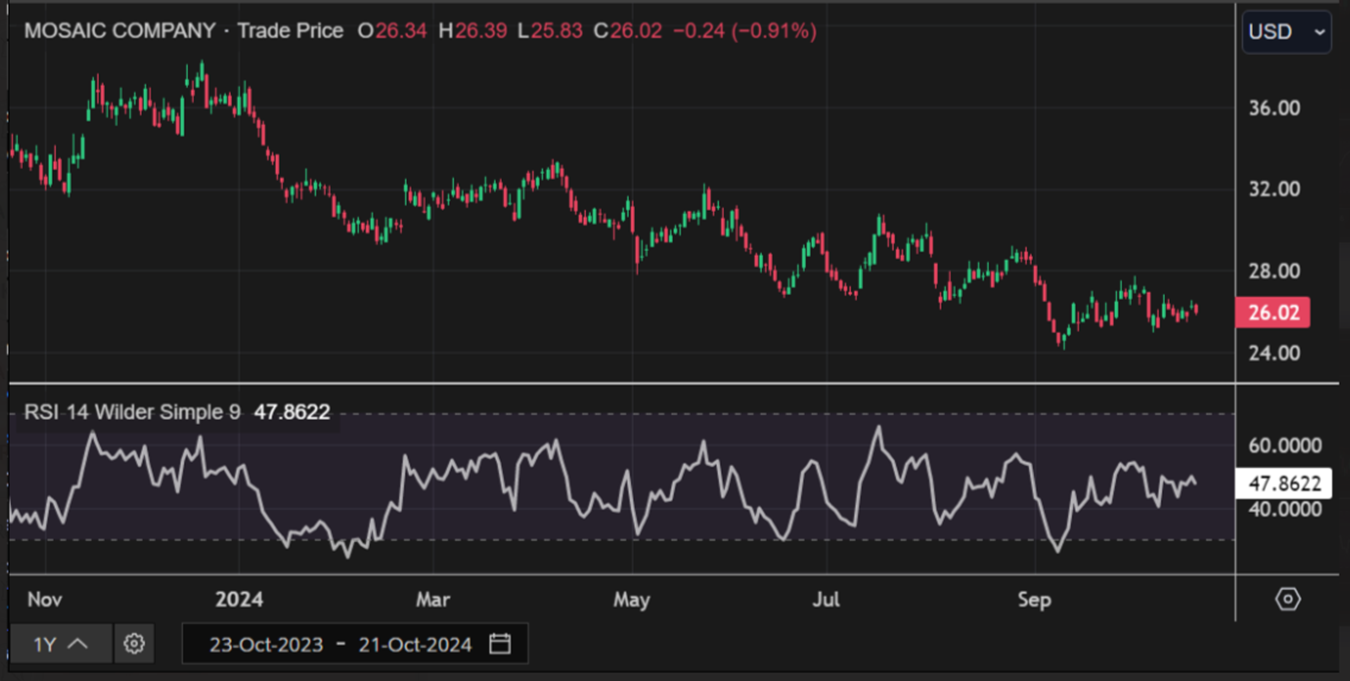Select the RSI 14 Wilder Simple indicator label
Image resolution: width=1350 pixels, height=681 pixels.
click(x=132, y=412)
